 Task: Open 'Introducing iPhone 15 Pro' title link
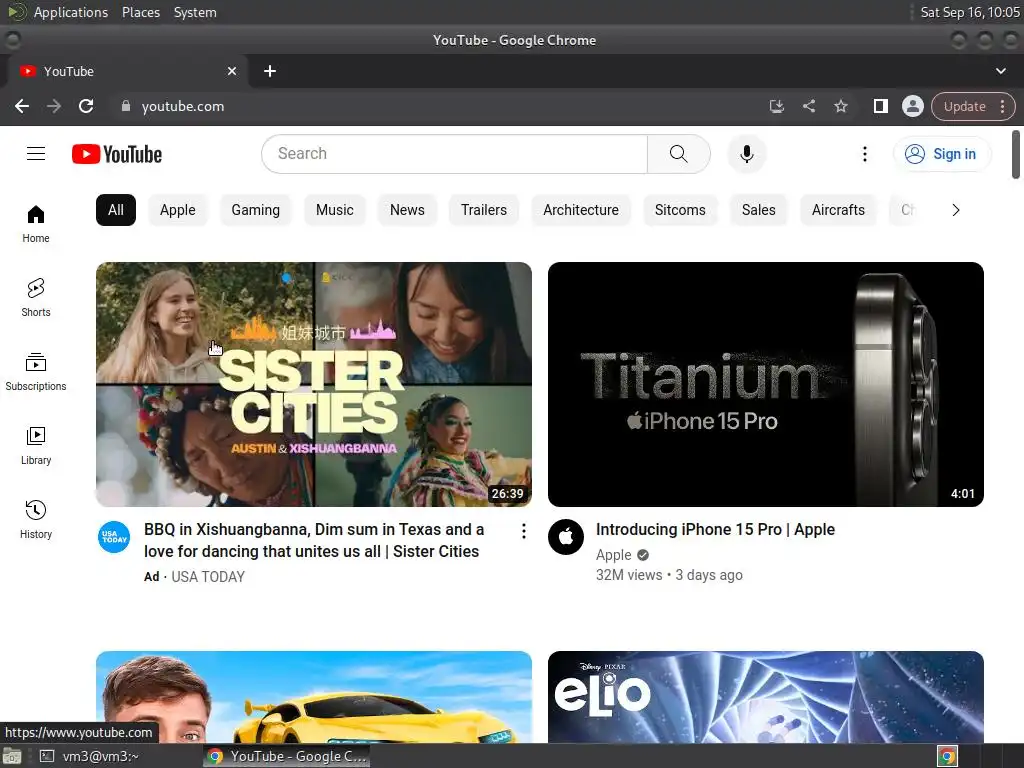(x=715, y=530)
